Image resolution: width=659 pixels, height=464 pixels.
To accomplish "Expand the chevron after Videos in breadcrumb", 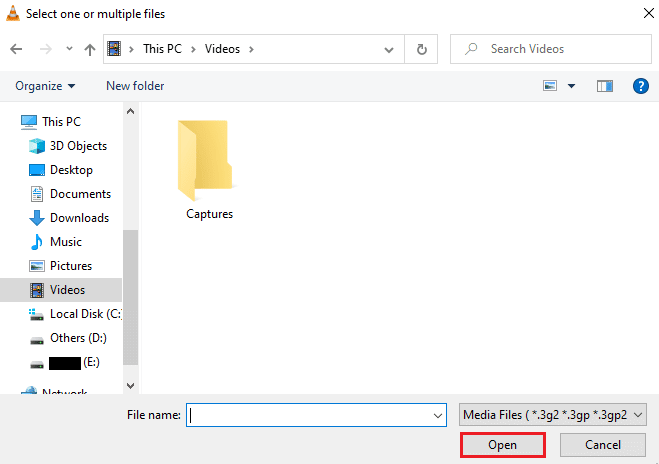I will (x=251, y=49).
